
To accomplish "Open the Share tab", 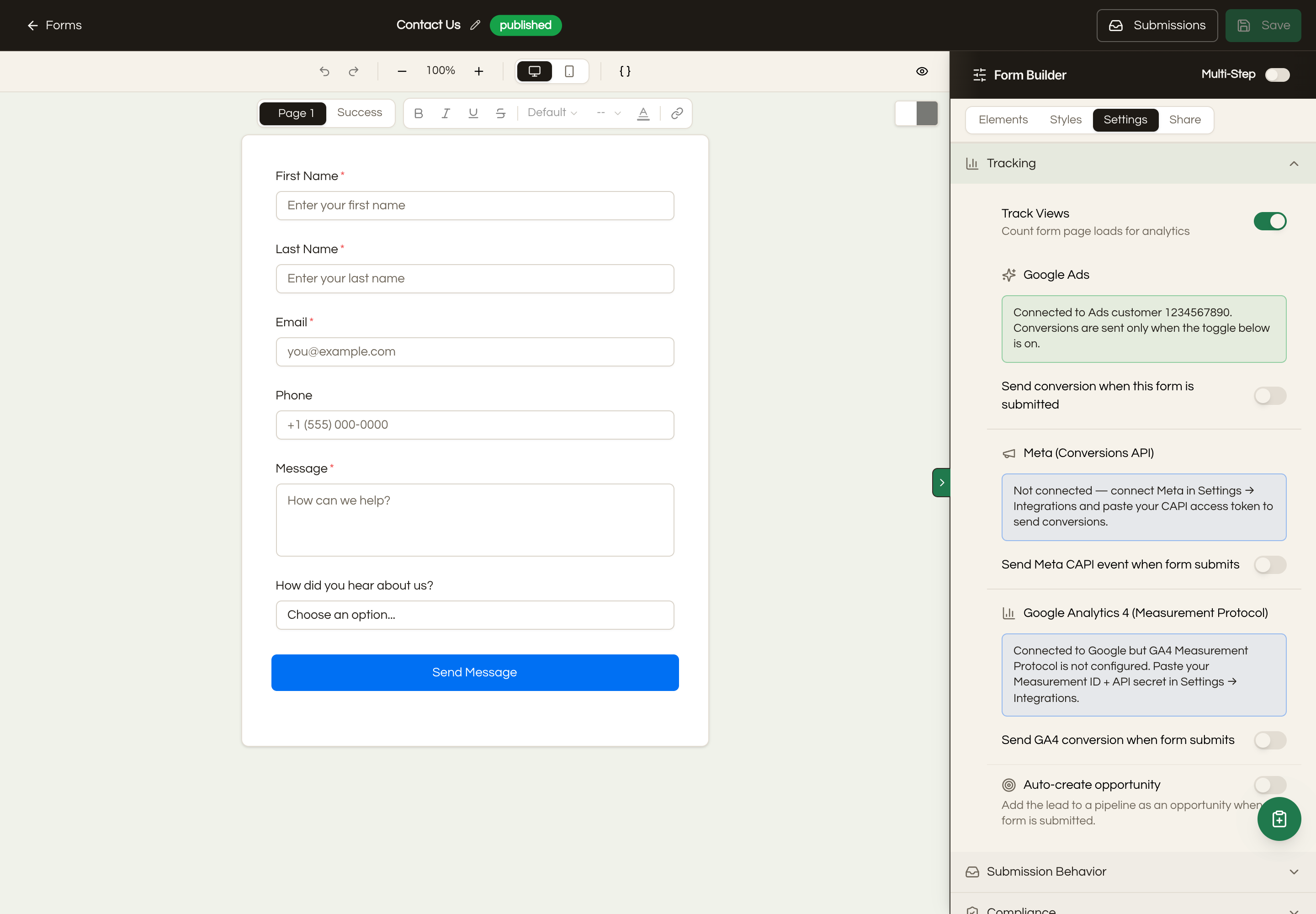I will point(1184,120).
